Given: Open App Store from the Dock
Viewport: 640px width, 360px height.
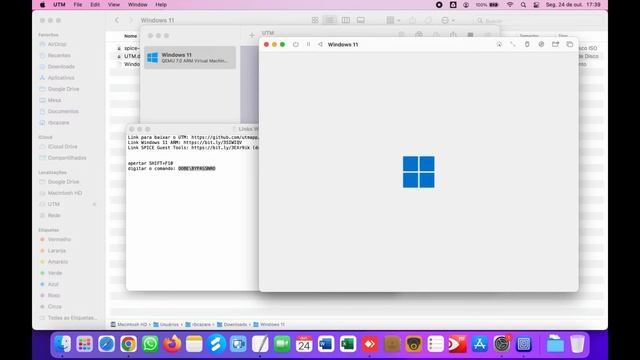Looking at the screenshot, I should 480,344.
